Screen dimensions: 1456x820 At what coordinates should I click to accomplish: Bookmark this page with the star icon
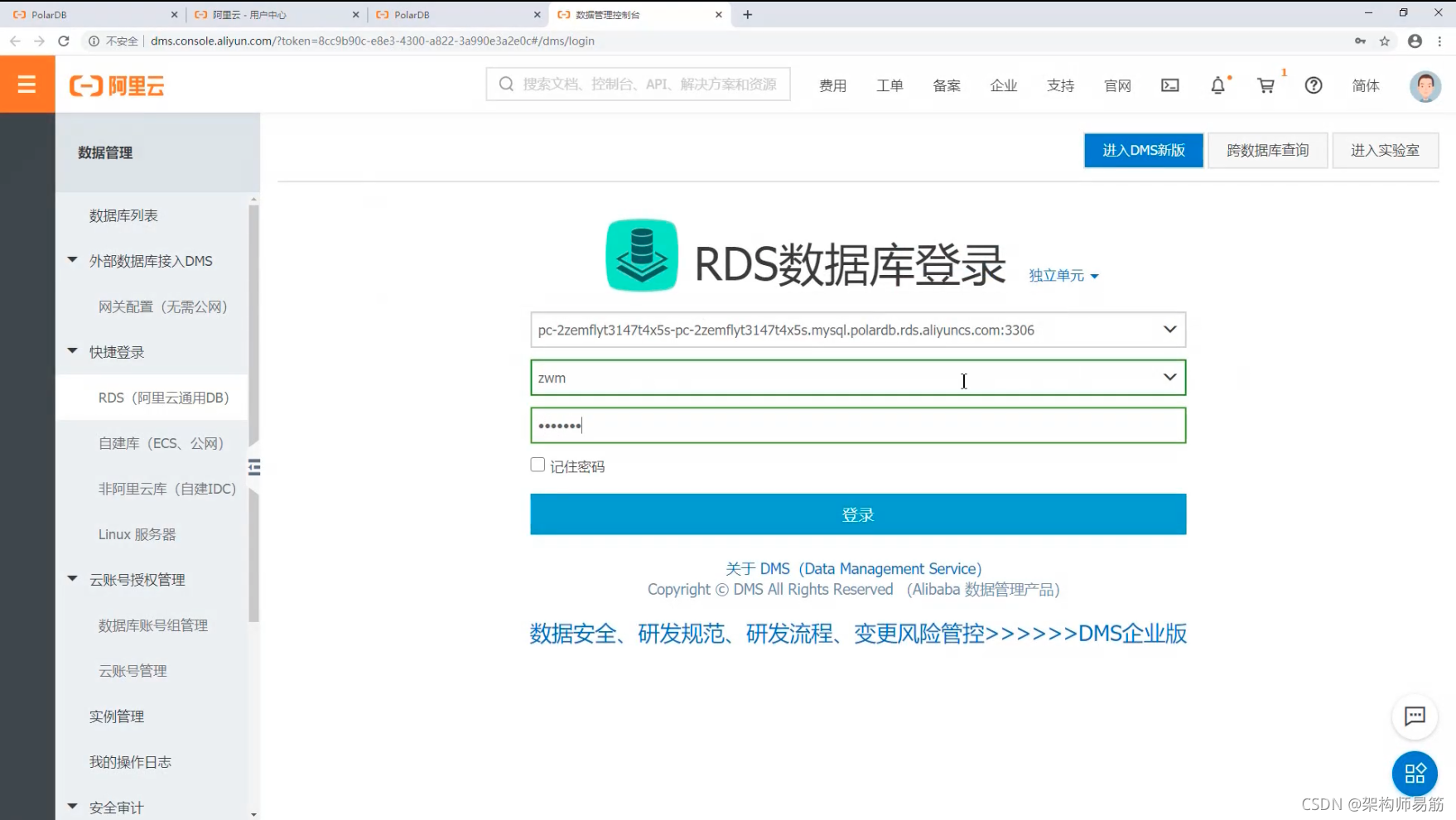pyautogui.click(x=1384, y=41)
